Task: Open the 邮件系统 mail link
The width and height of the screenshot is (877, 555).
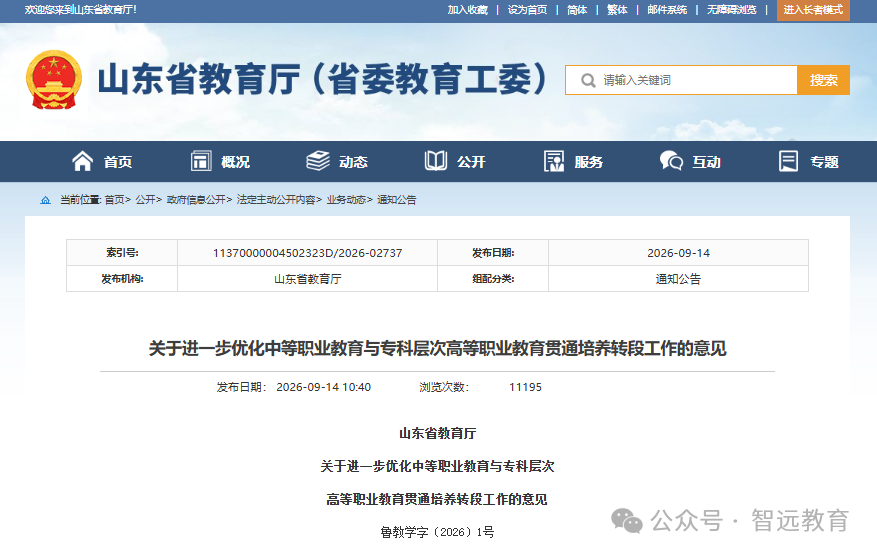Action: click(667, 10)
